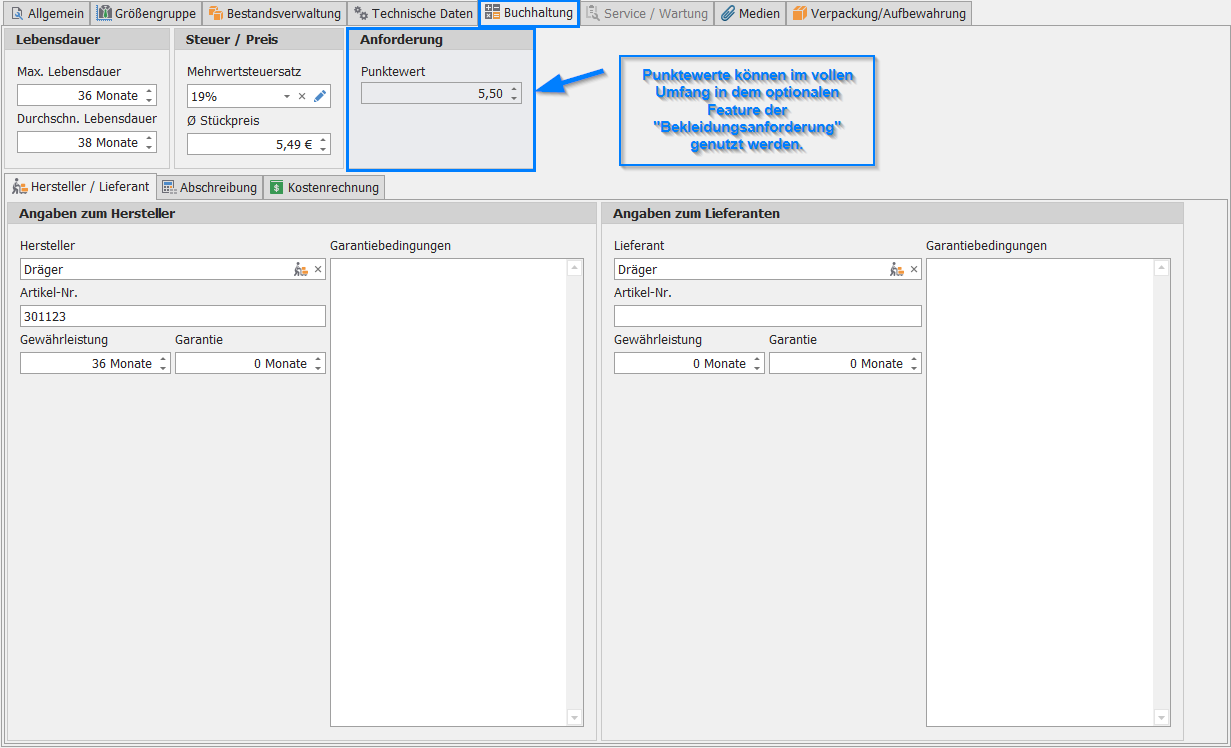Click the empty supplier Artikel-Nr. field
This screenshot has width=1231, height=748.
[767, 317]
